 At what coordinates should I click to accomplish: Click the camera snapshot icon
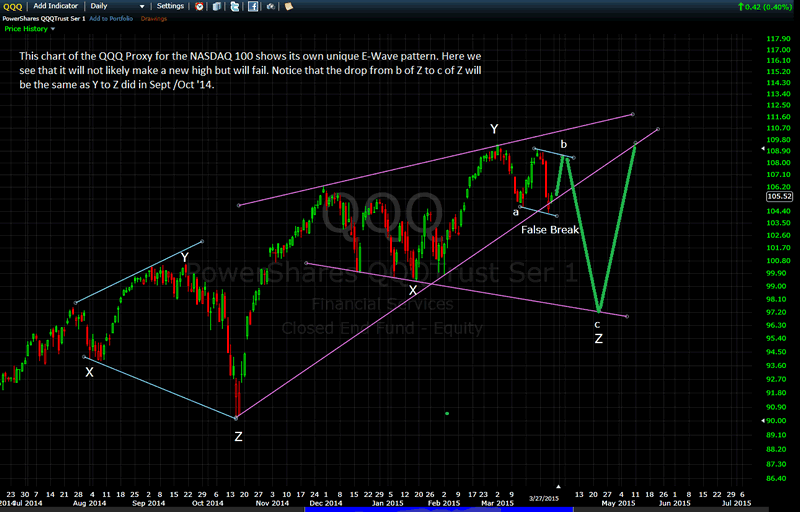[270, 6]
